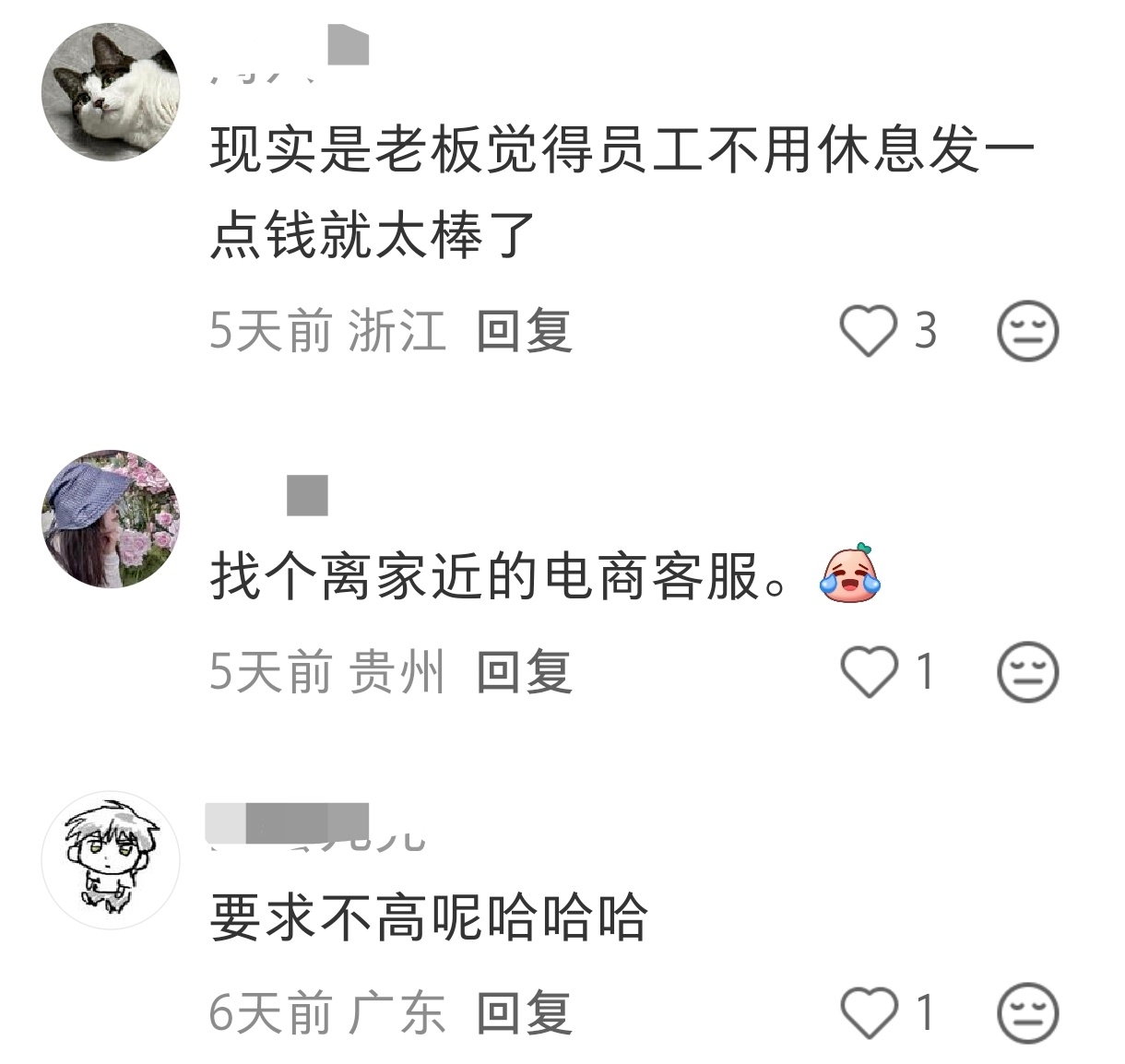Image resolution: width=1125 pixels, height=1064 pixels.
Task: Click the like count 3 on first comment
Action: pyautogui.click(x=925, y=330)
